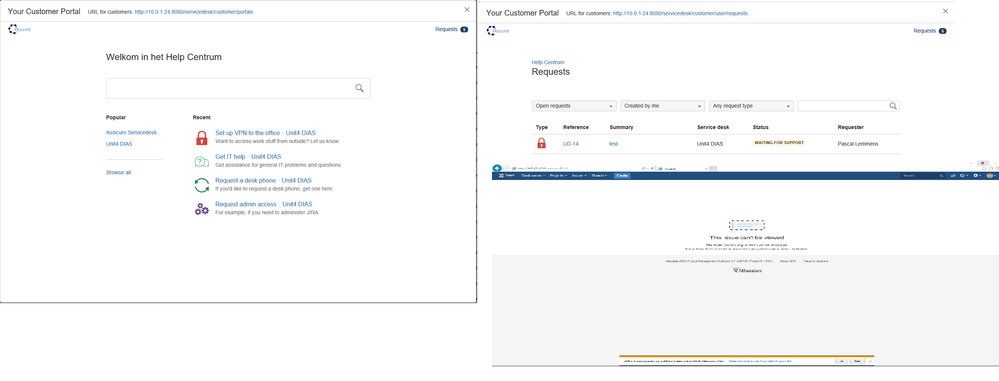Click the Service desk column header
The image size is (999, 381).
[713, 127]
